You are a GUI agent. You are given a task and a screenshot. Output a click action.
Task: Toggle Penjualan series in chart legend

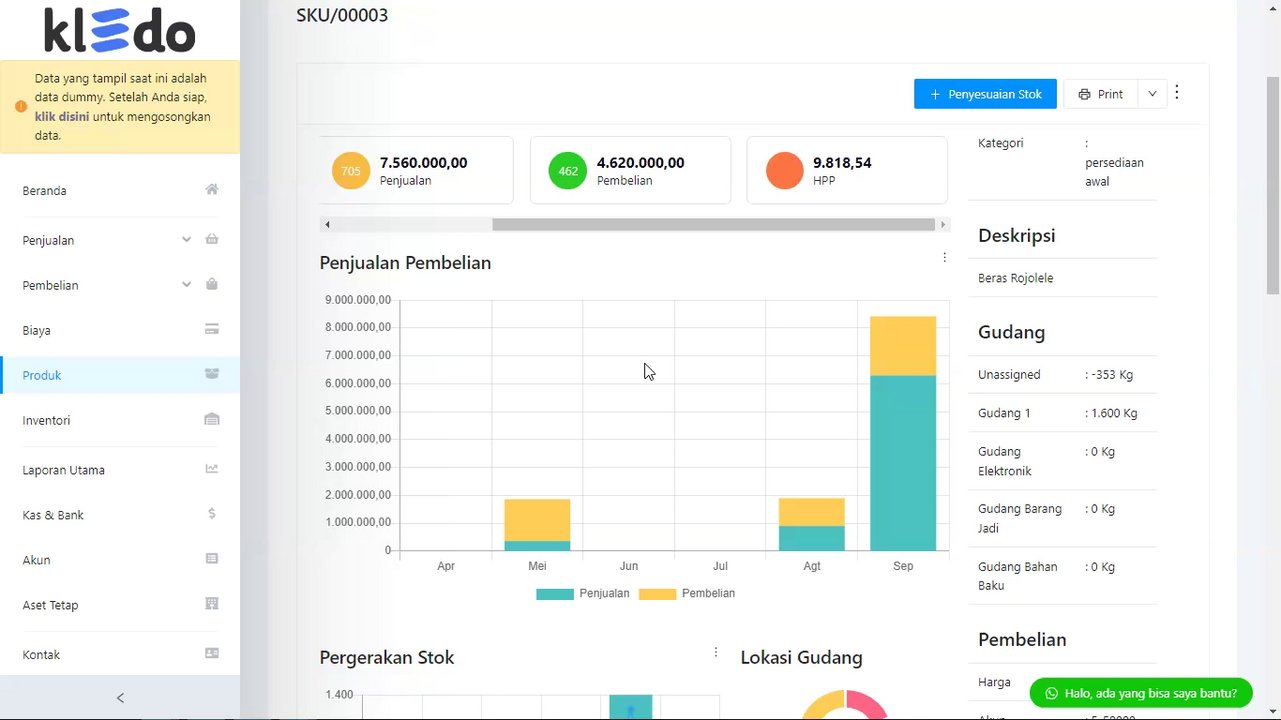[583, 594]
